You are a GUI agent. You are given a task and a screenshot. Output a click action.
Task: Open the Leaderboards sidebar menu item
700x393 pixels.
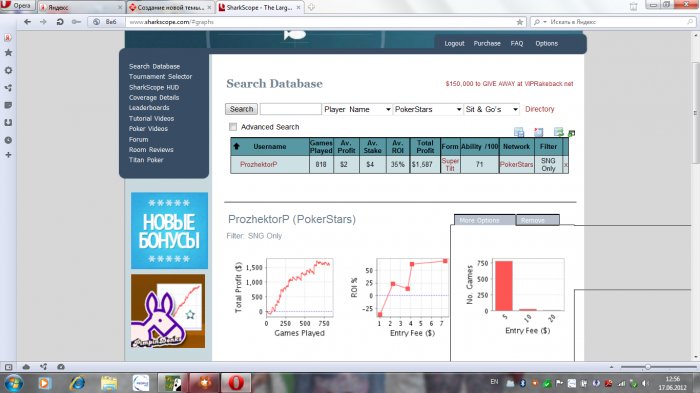[149, 108]
